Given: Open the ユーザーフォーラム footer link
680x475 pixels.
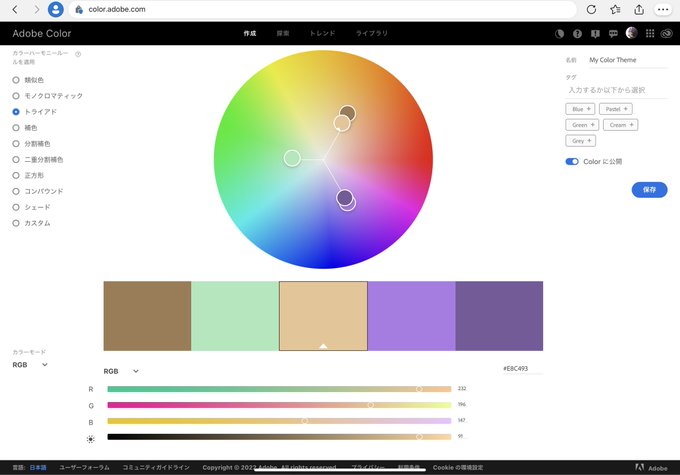Looking at the screenshot, I should point(84,468).
